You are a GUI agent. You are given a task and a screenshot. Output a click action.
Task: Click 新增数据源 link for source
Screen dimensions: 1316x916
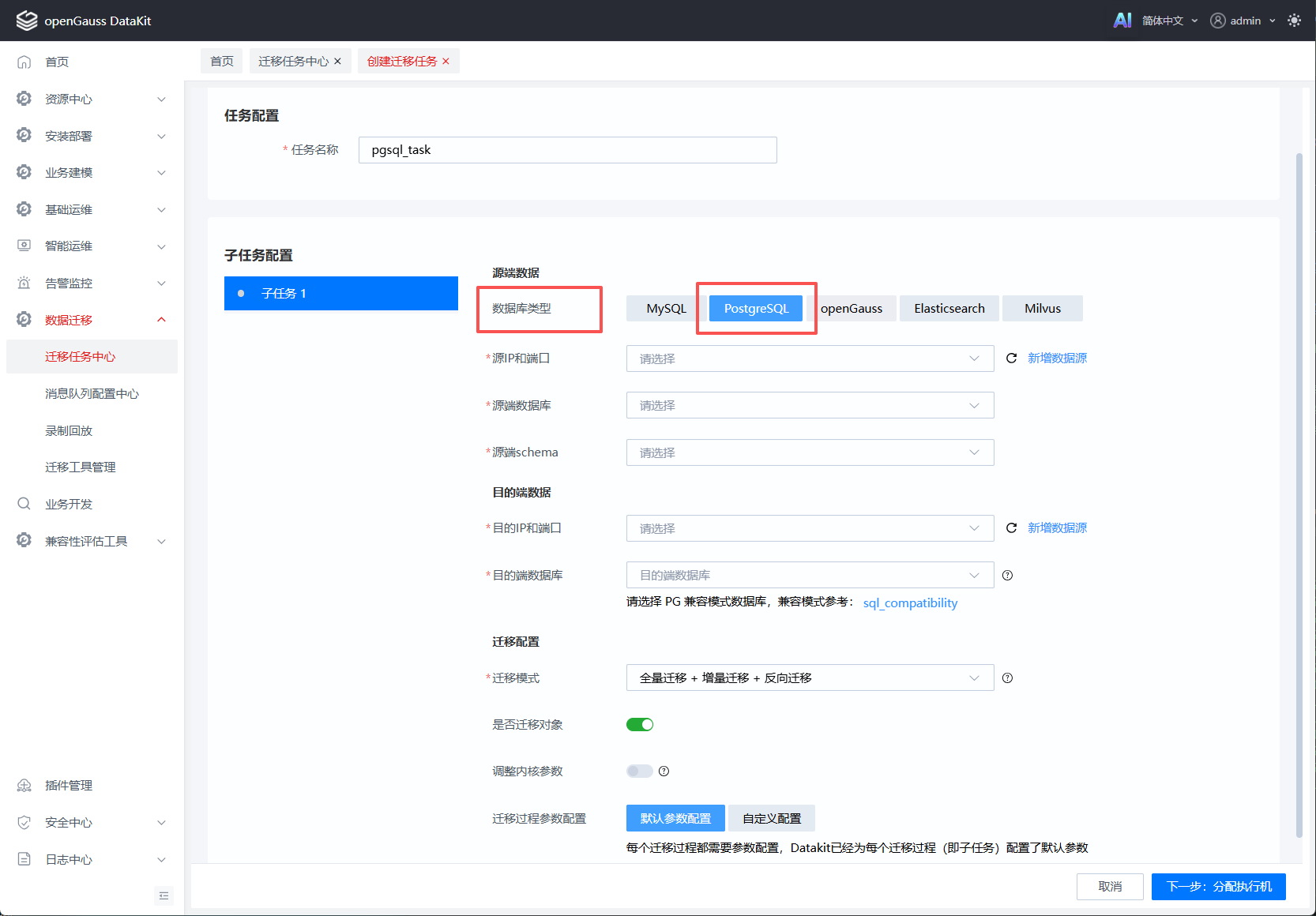pos(1057,359)
